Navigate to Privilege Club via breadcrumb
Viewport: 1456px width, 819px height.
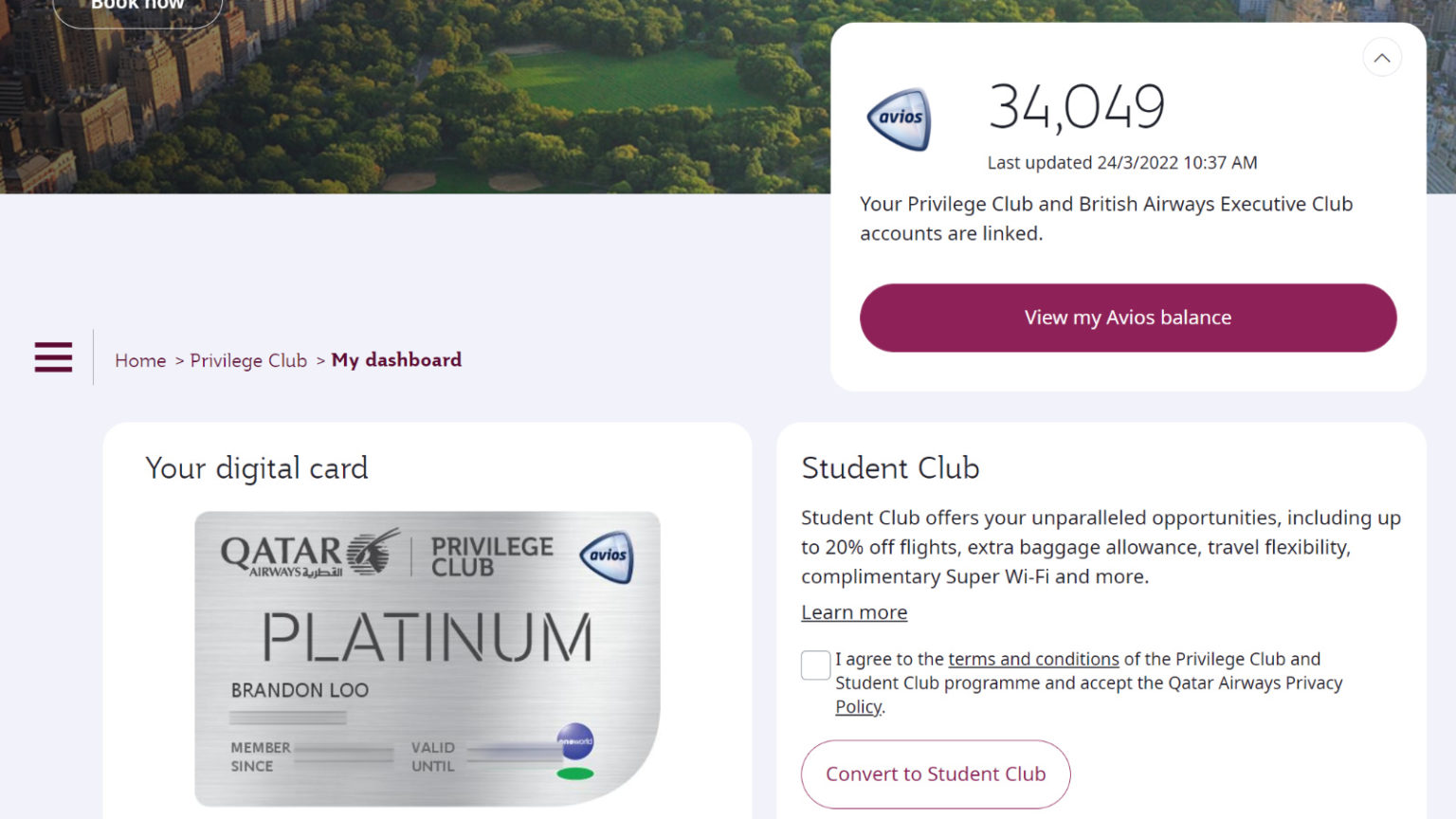click(x=248, y=360)
